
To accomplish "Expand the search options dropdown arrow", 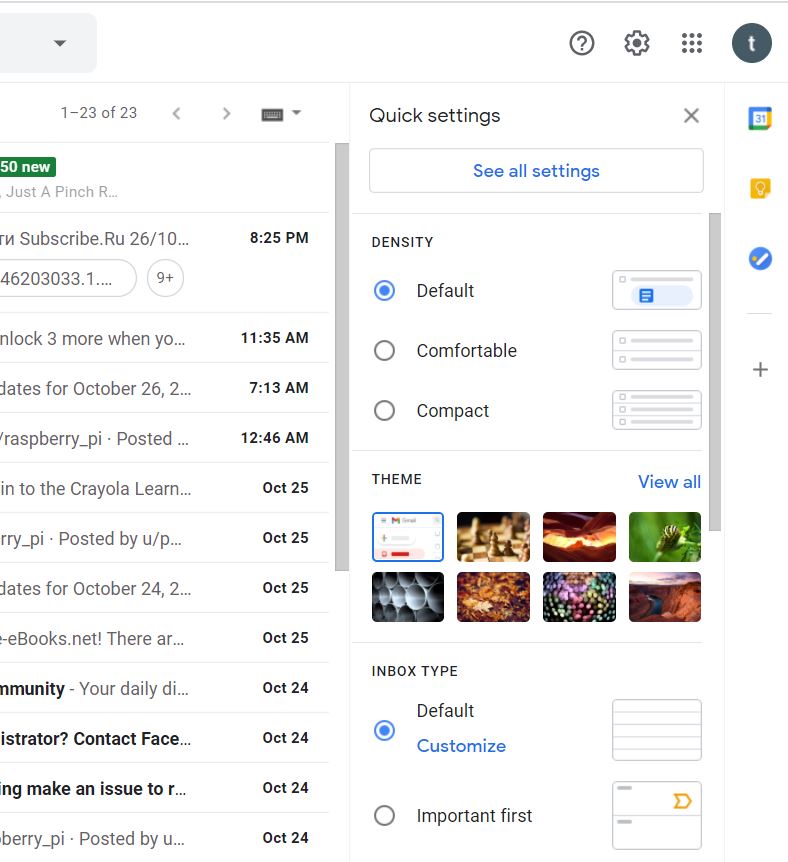I will (60, 43).
